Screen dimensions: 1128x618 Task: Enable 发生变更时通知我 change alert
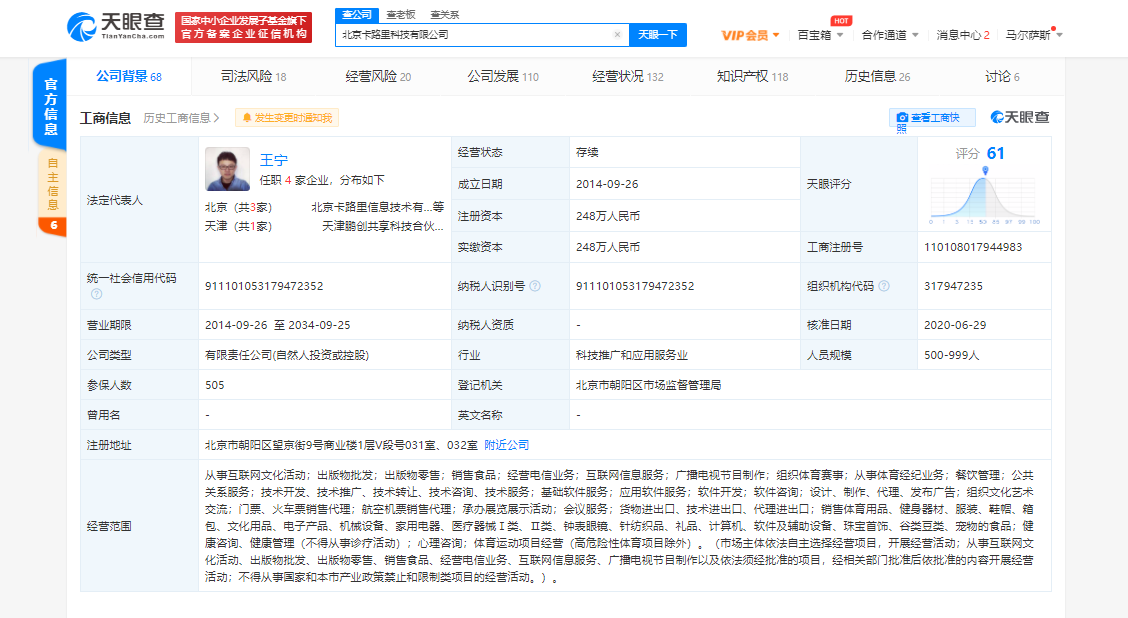[287, 118]
